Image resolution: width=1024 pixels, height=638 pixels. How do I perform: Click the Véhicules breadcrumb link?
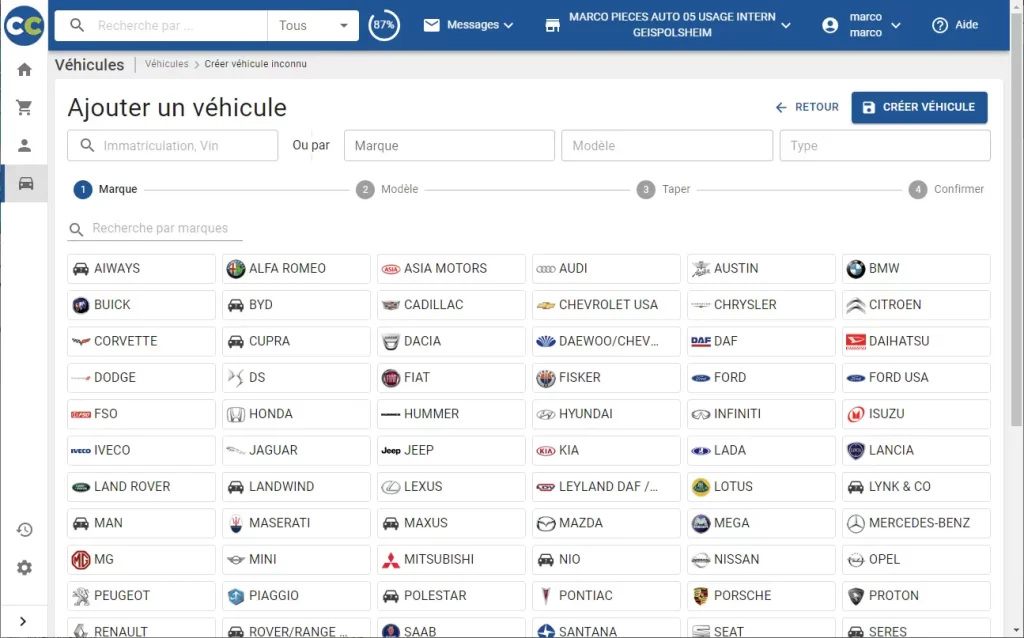point(167,64)
